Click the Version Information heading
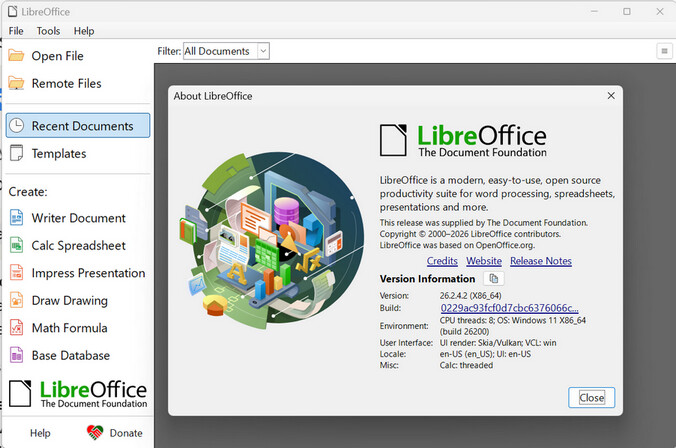Image resolution: width=676 pixels, height=448 pixels. [x=427, y=279]
